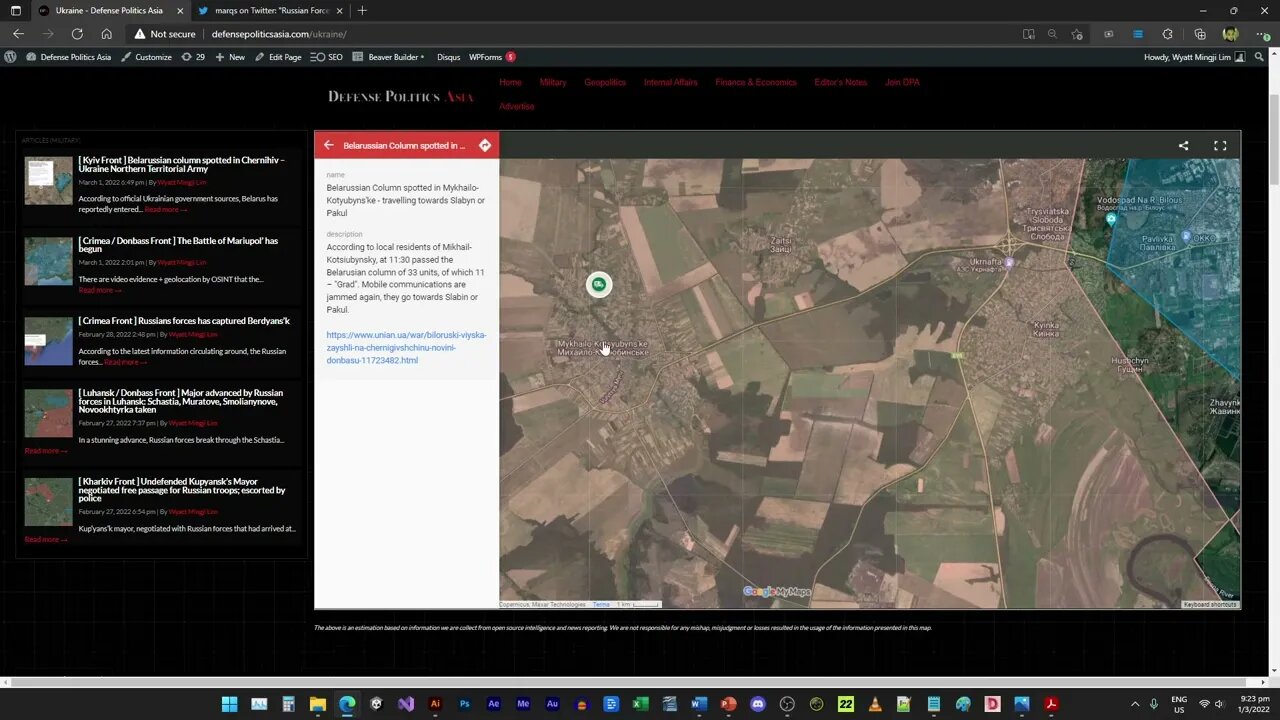
Task: Open directions for the Belarussian Column marker
Action: (x=485, y=146)
